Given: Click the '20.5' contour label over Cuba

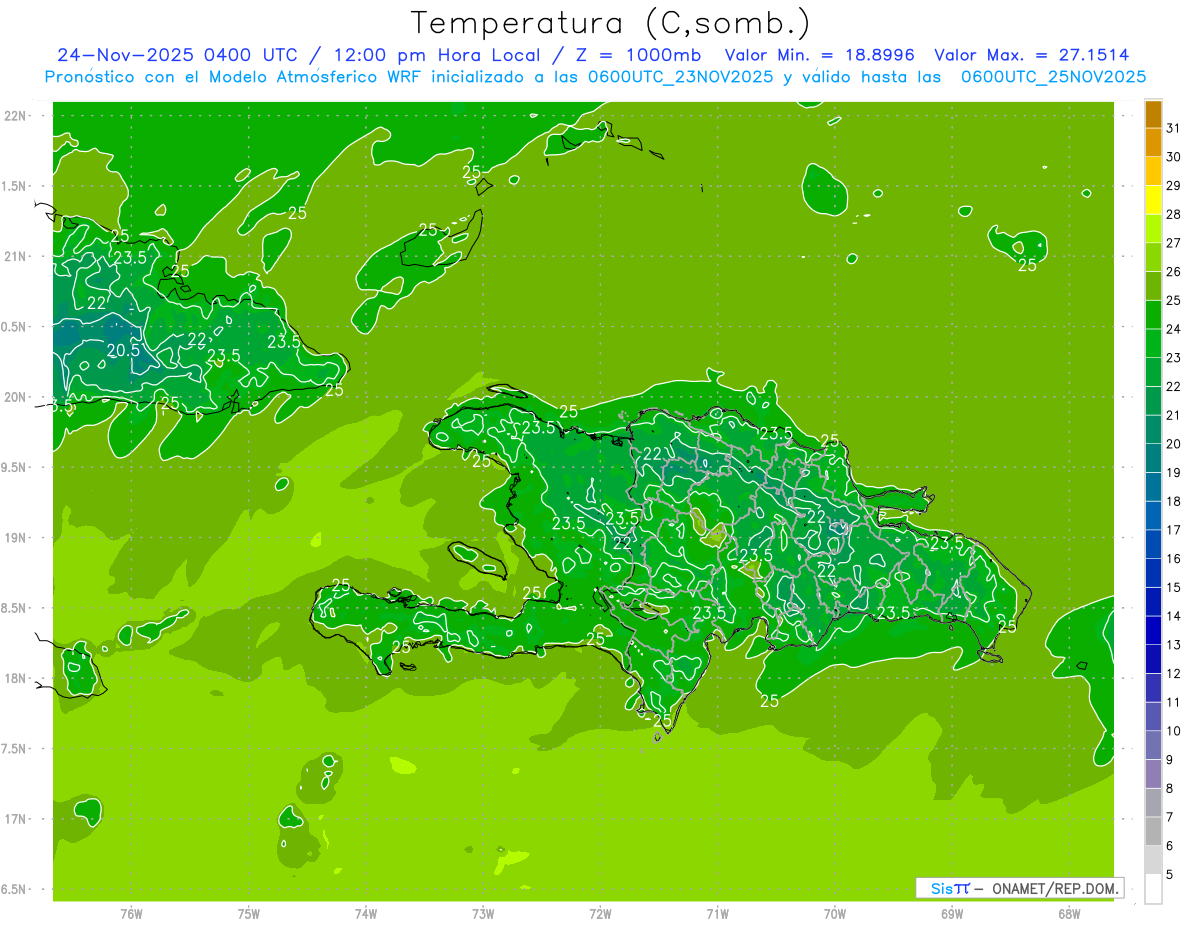Looking at the screenshot, I should pos(123,350).
